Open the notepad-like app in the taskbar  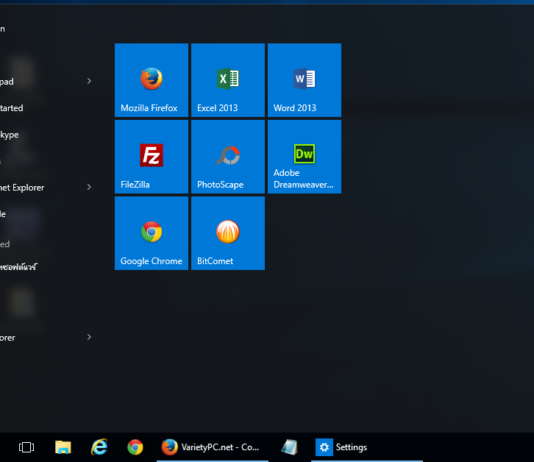point(289,447)
